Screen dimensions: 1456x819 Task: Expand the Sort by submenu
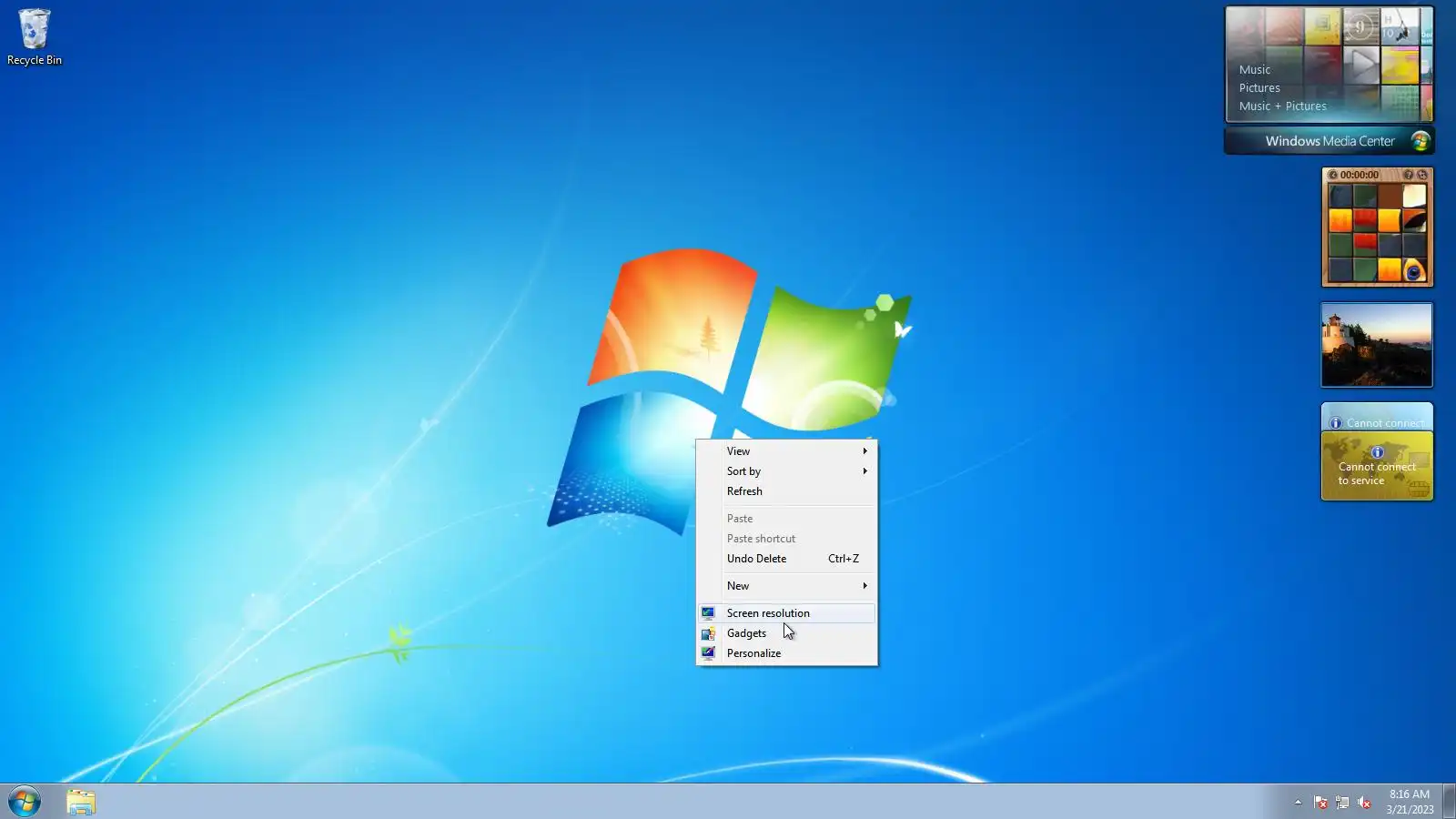point(787,471)
